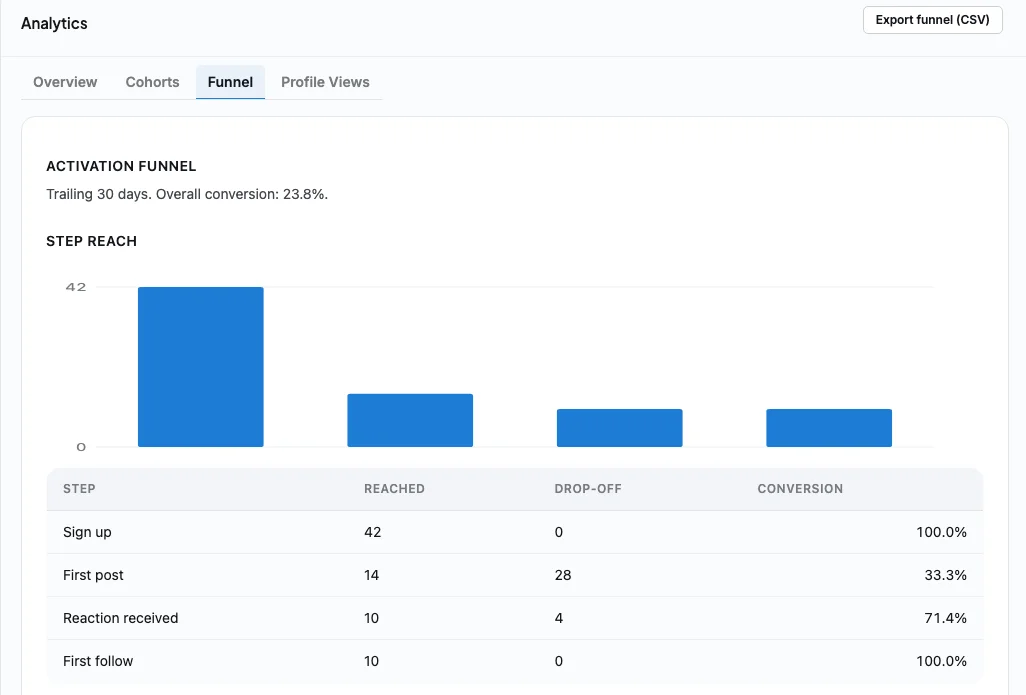
Task: Go to the Profile Views tab
Action: coord(325,82)
